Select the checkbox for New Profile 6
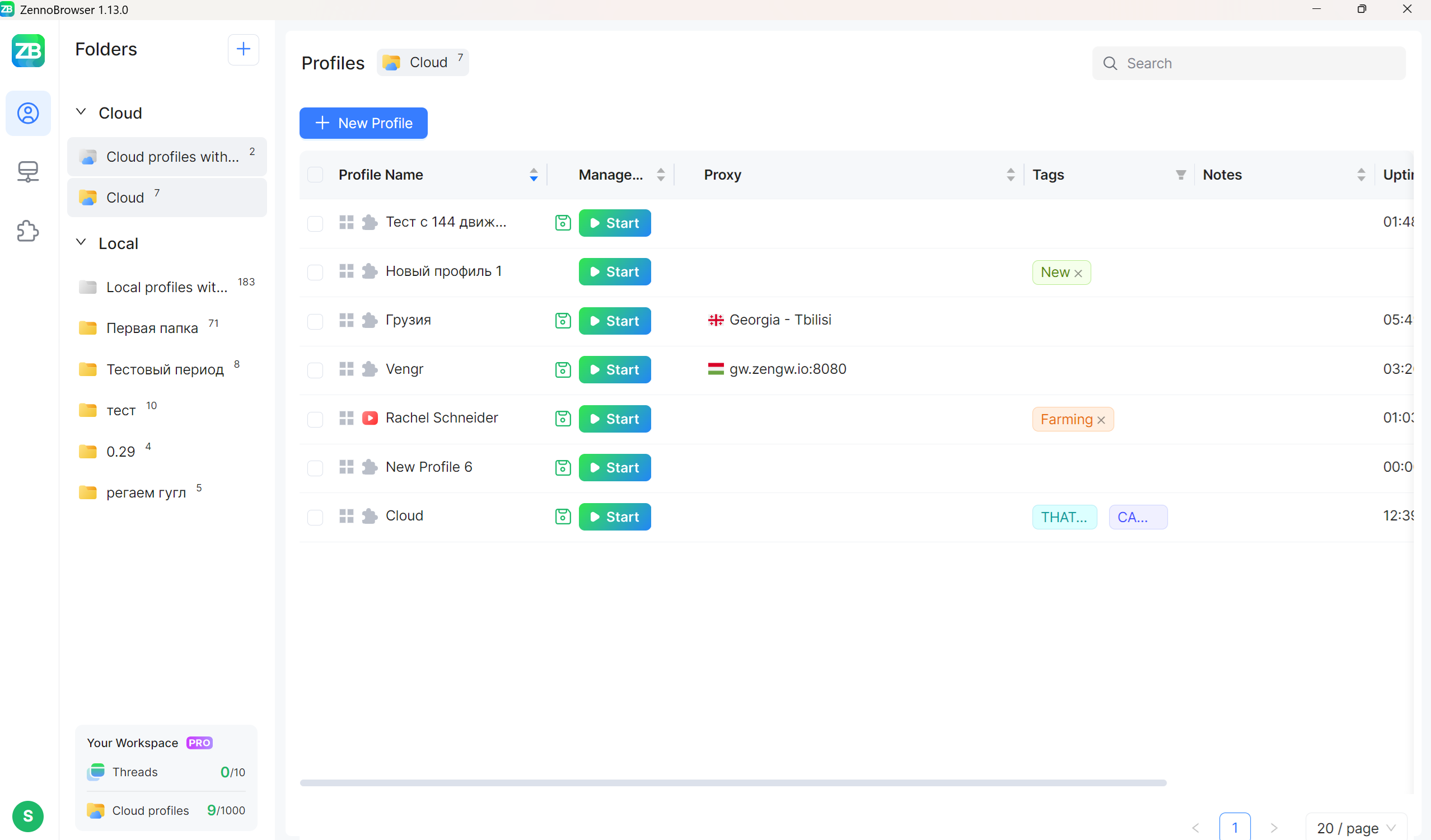The width and height of the screenshot is (1431, 840). (x=315, y=468)
